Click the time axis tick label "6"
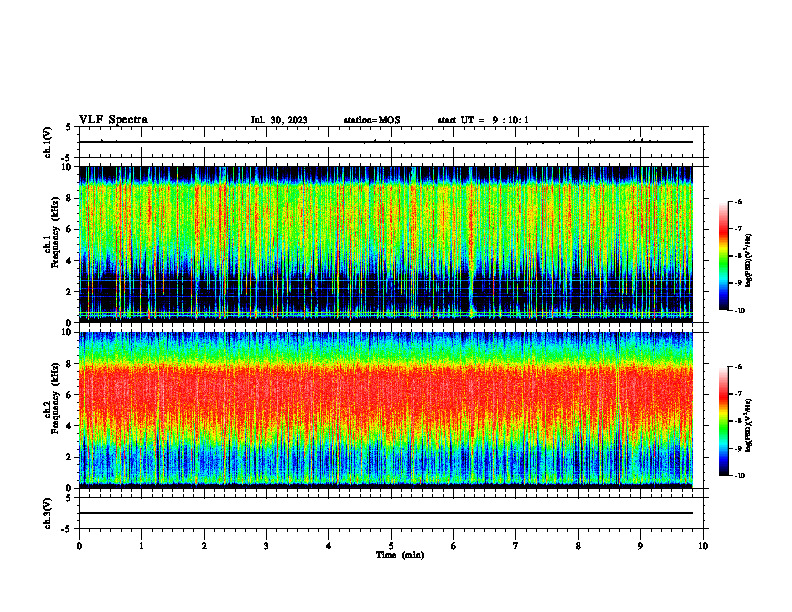 (x=454, y=546)
